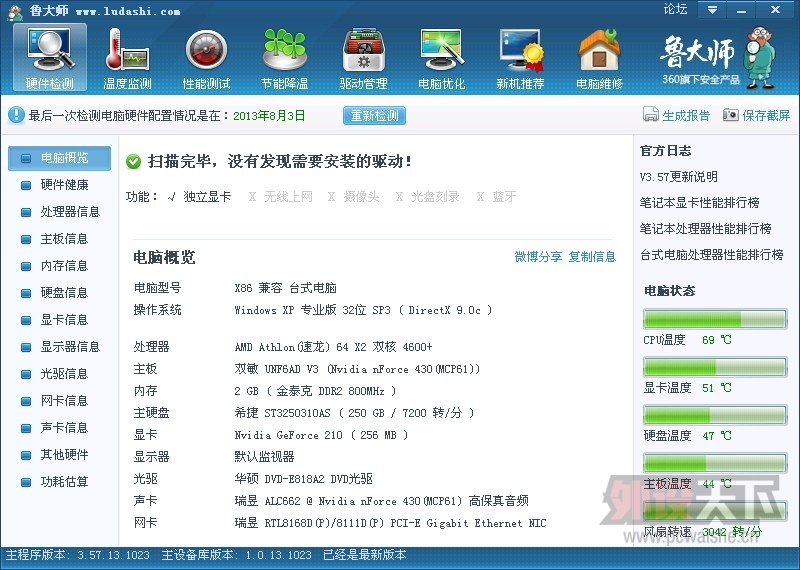Click hard disk value 希捷 ST3250310AS

pos(354,413)
